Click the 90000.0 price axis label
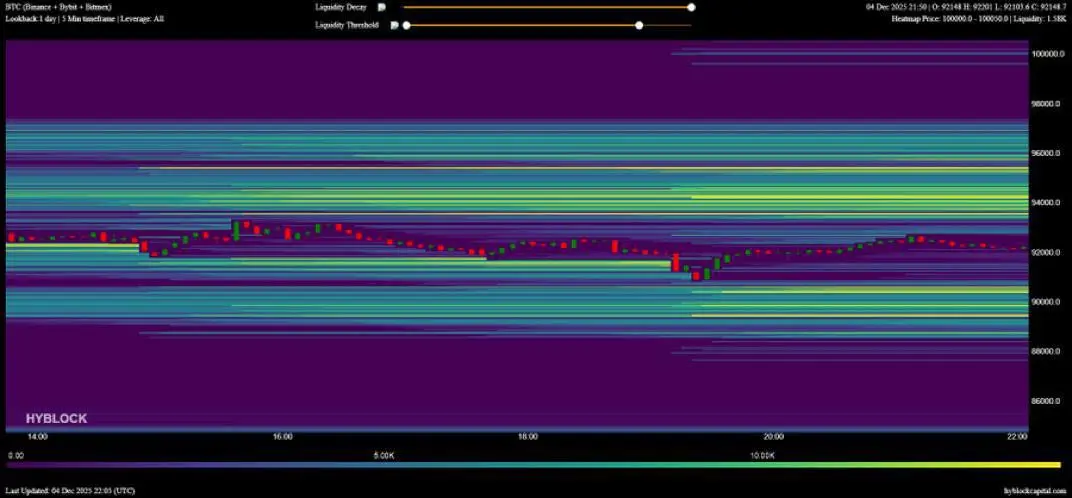 (1048, 302)
